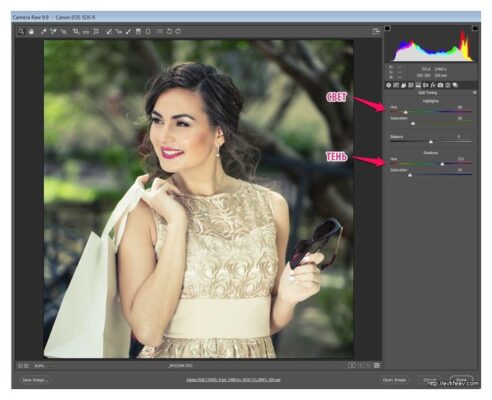Pick the Adjustment Brush tool

(128, 32)
